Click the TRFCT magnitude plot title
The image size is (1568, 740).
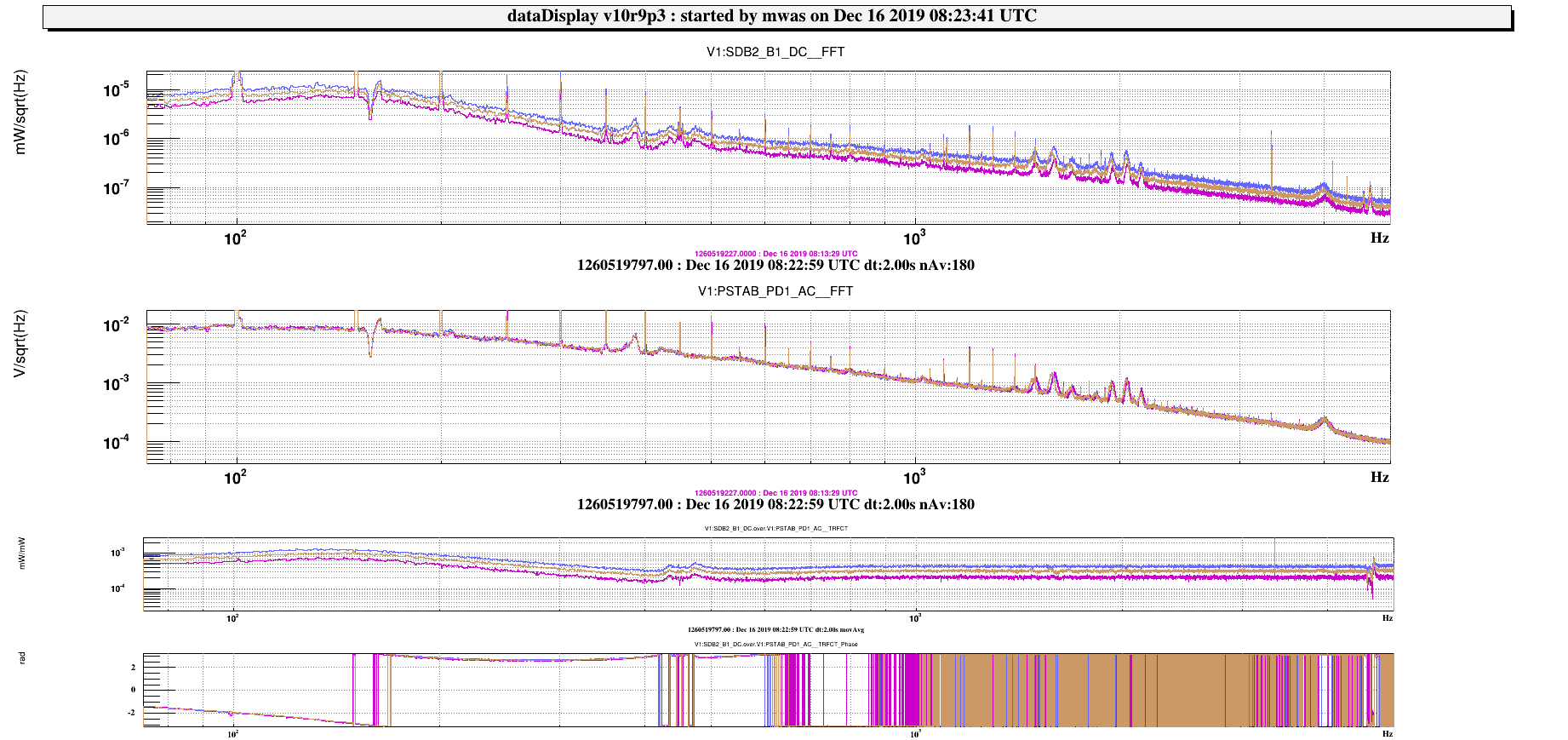click(775, 529)
